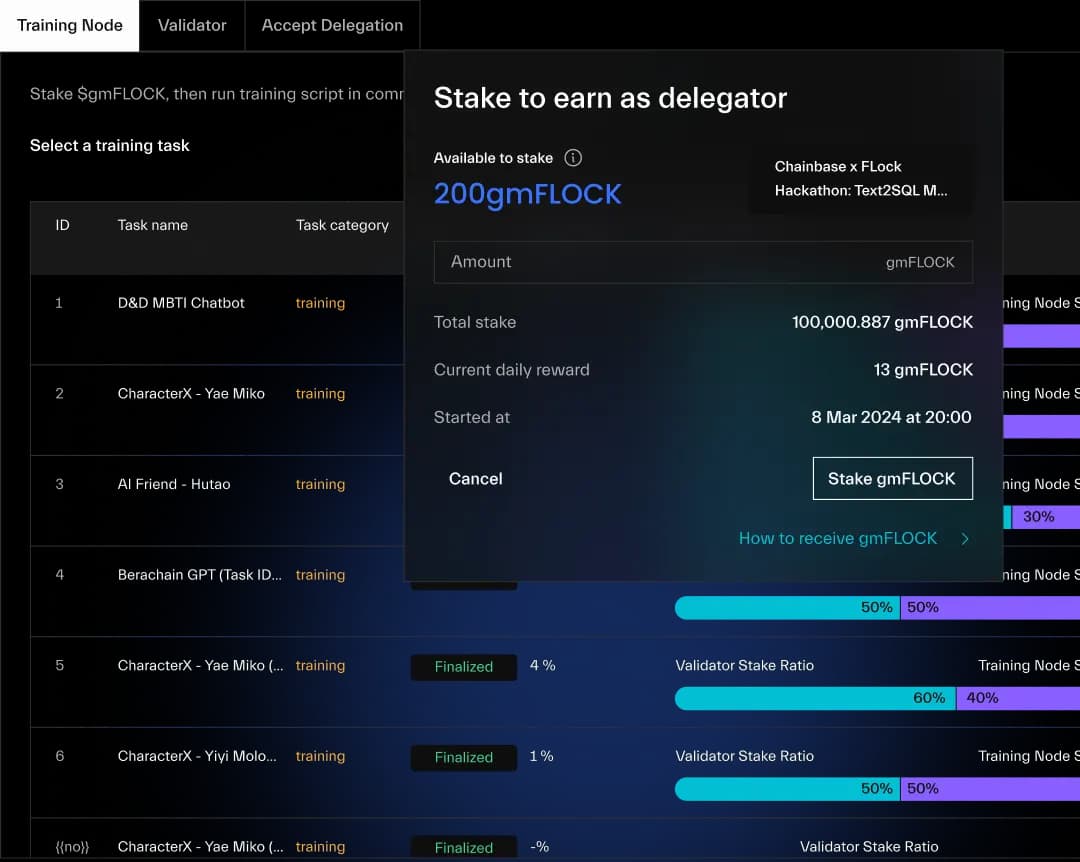Screen dimensions: 1080x862
Task: Click the 30% purple stake bar segment
Action: (1045, 517)
